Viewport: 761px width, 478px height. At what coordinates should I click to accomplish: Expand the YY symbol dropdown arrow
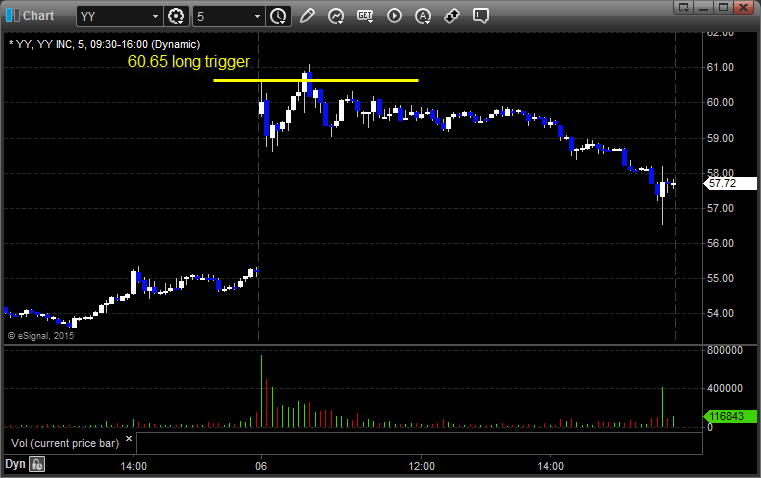click(x=155, y=16)
